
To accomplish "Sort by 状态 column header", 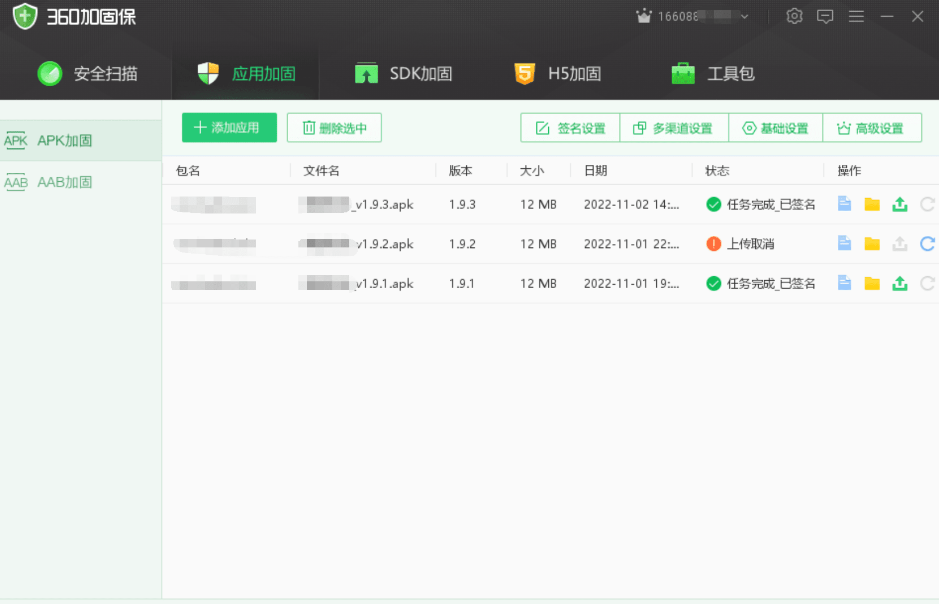I will [717, 171].
